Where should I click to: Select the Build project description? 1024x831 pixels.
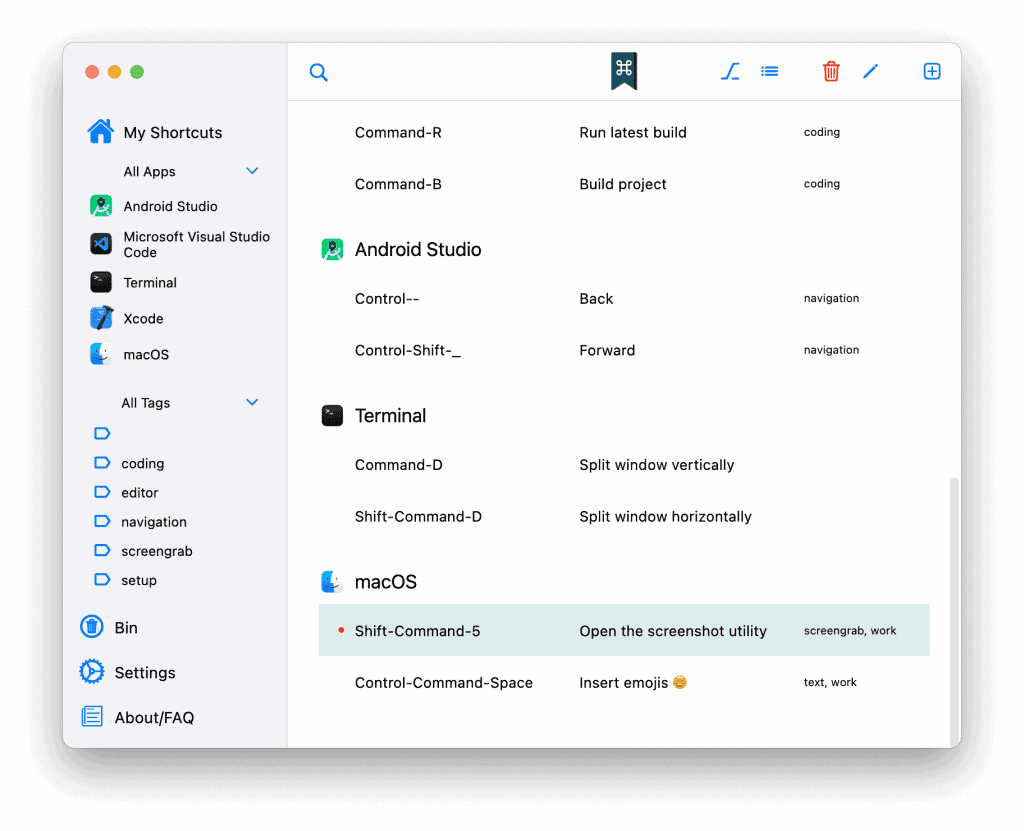click(623, 184)
